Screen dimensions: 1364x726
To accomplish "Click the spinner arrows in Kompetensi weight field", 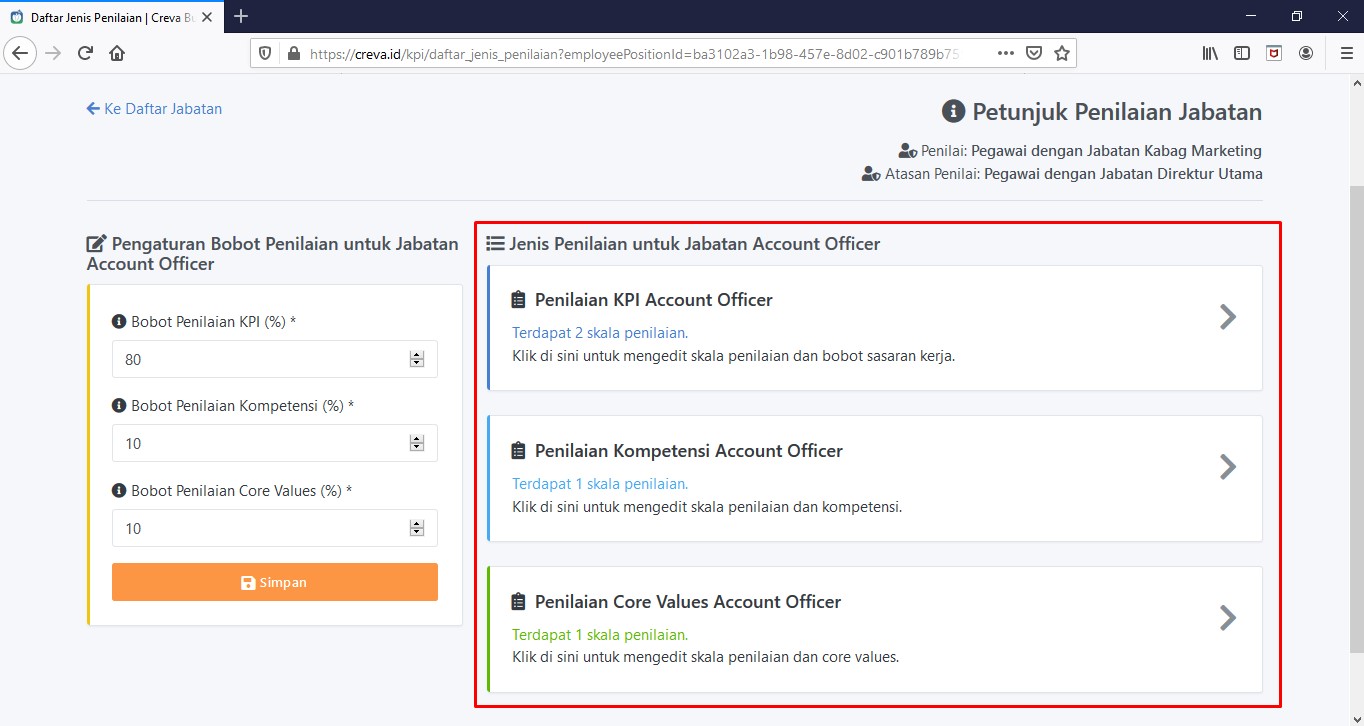I will click(417, 443).
